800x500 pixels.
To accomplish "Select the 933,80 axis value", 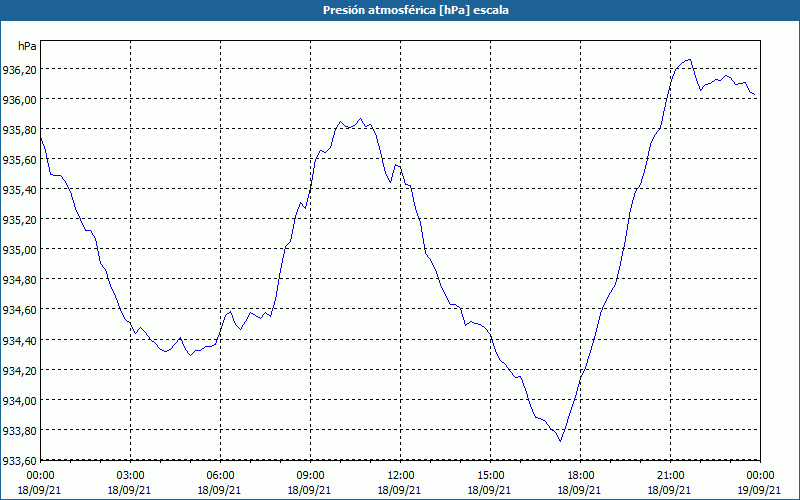I will (x=19, y=431).
